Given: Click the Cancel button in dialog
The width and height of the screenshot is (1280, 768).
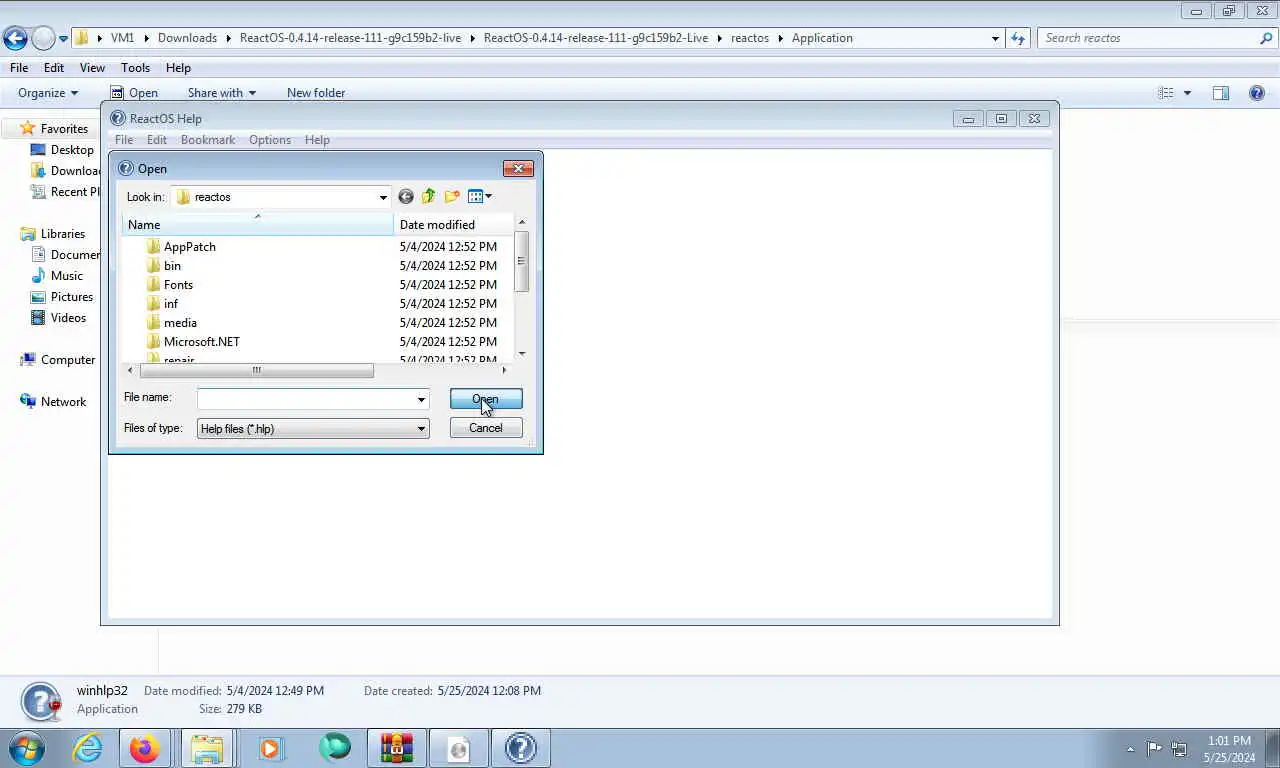Looking at the screenshot, I should [x=486, y=428].
